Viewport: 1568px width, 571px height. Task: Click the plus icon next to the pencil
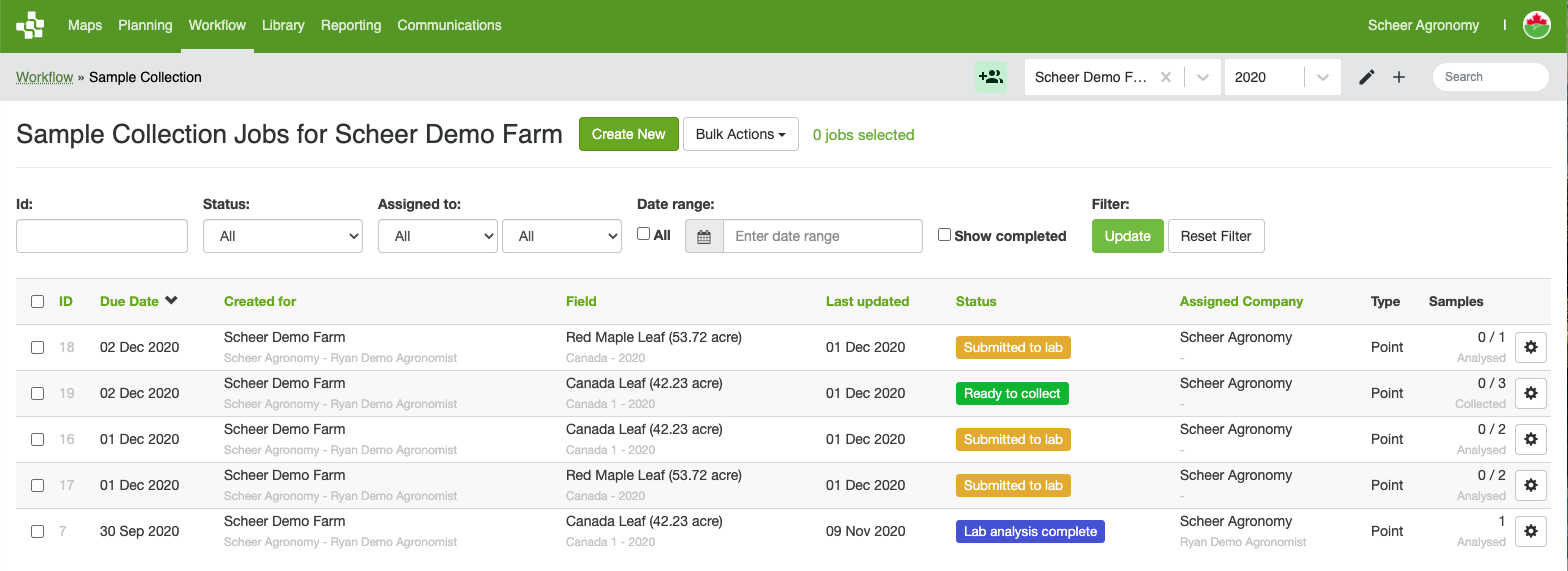(x=1399, y=77)
